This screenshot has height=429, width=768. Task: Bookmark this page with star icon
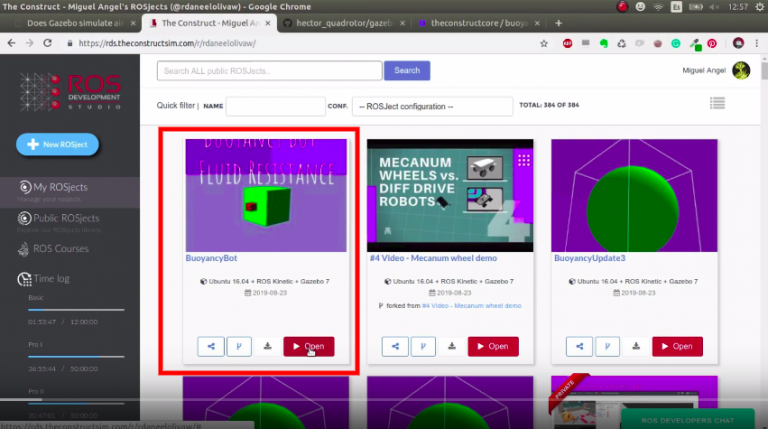[544, 44]
